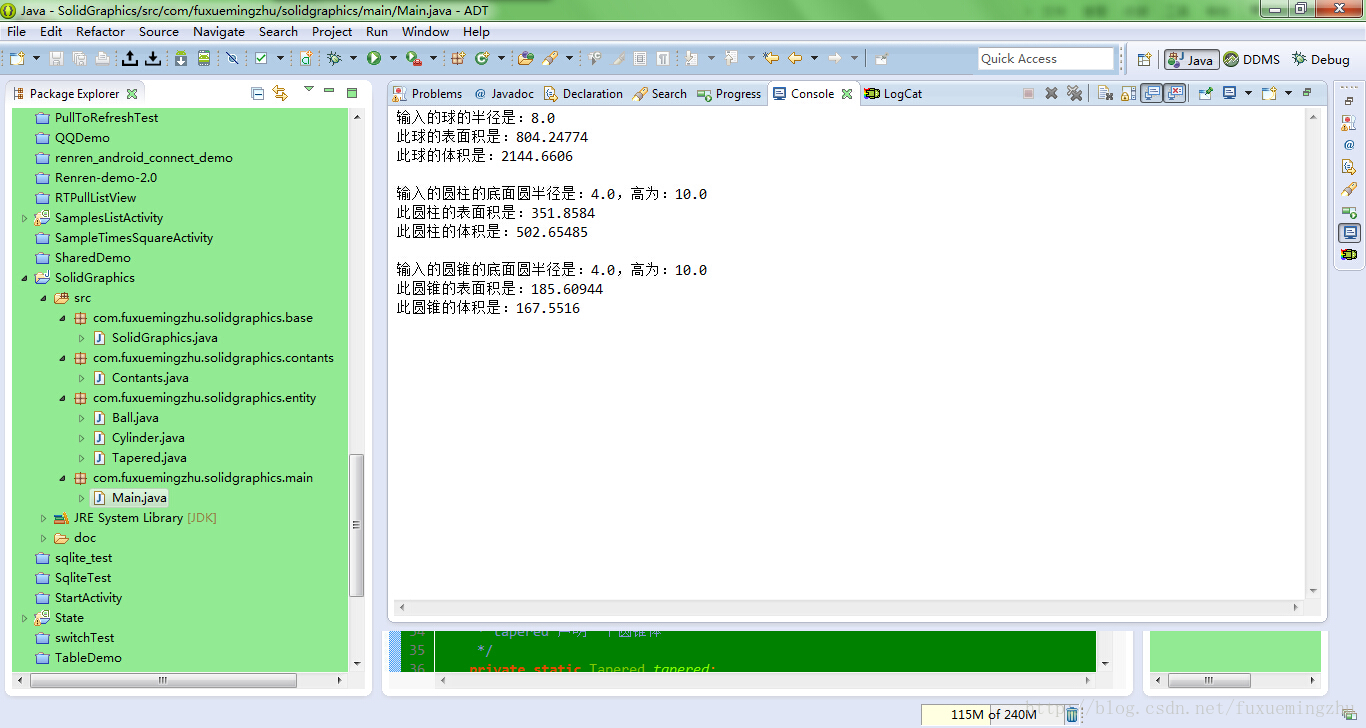
Task: Switch to the Declaration tab
Action: [x=583, y=93]
